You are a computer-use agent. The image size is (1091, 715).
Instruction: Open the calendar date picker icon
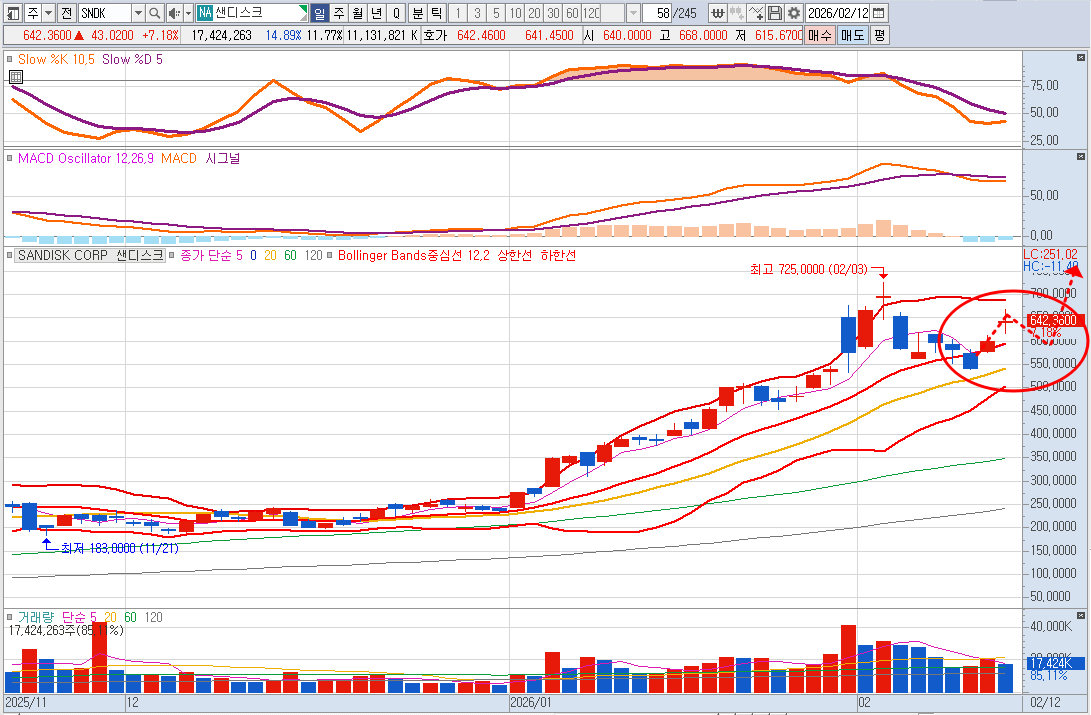[x=878, y=13]
